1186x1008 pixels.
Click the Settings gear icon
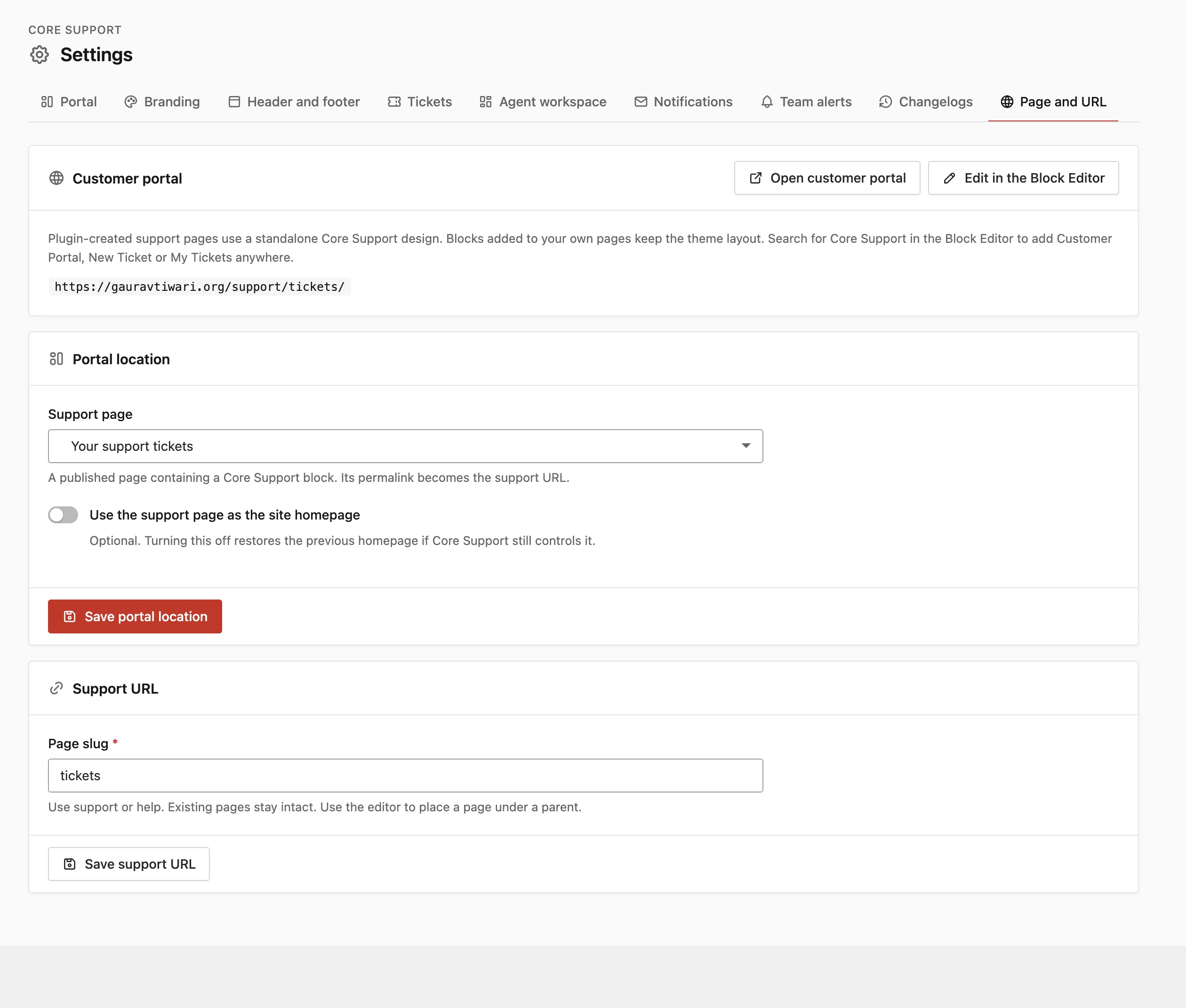click(x=40, y=55)
